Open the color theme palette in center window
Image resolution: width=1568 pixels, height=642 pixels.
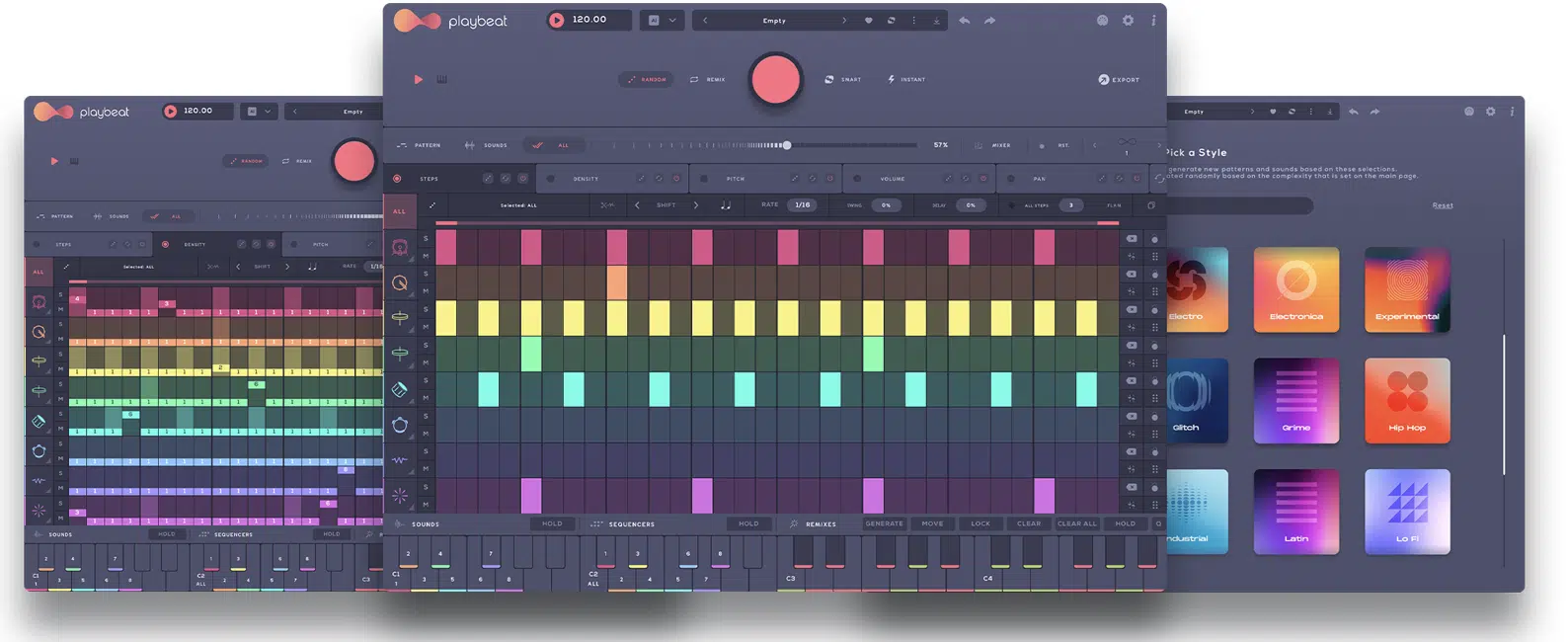1103,21
